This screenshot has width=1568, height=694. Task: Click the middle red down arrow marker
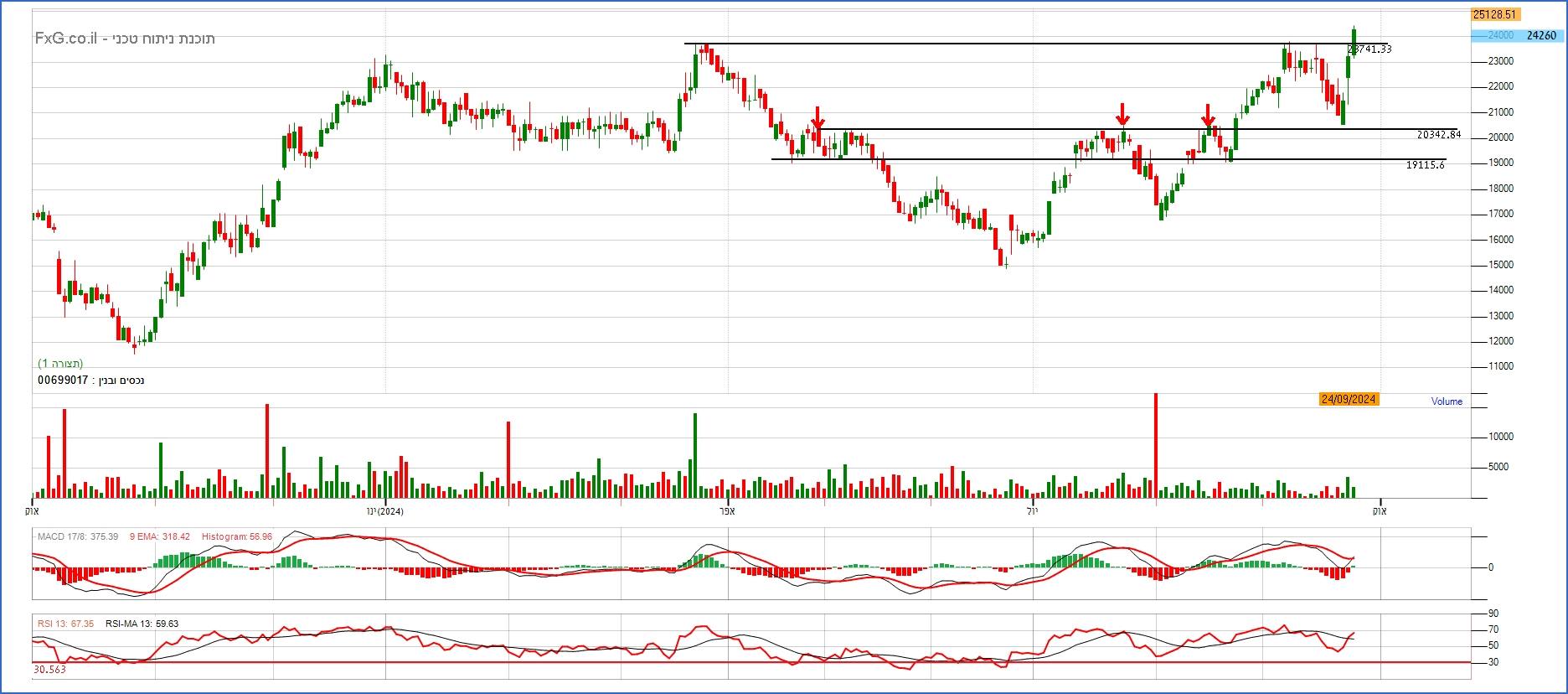pos(1122,114)
